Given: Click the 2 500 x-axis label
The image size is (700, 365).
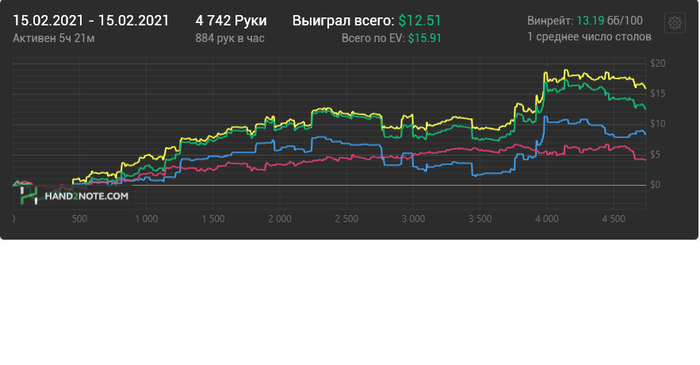Looking at the screenshot, I should click(347, 219).
